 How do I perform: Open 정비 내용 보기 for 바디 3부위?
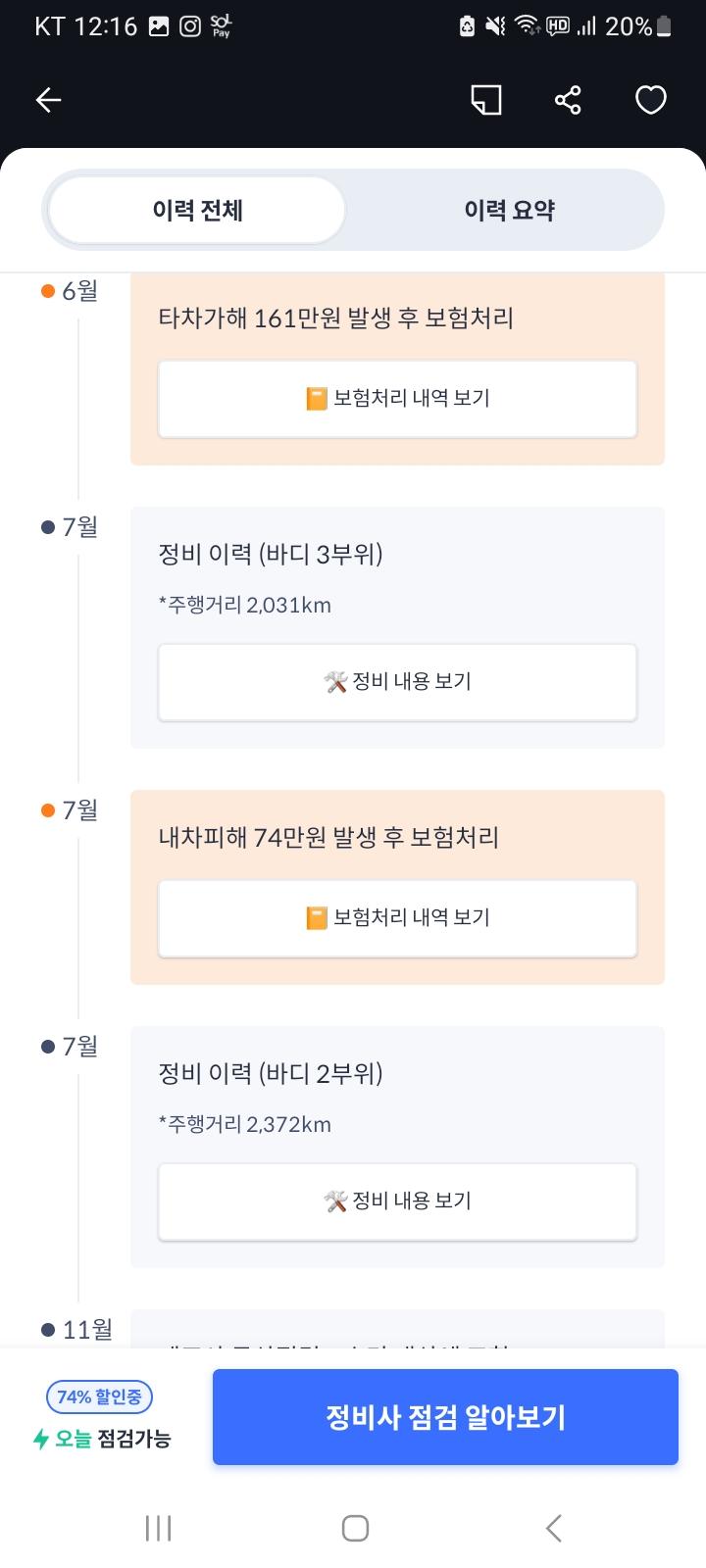point(397,681)
